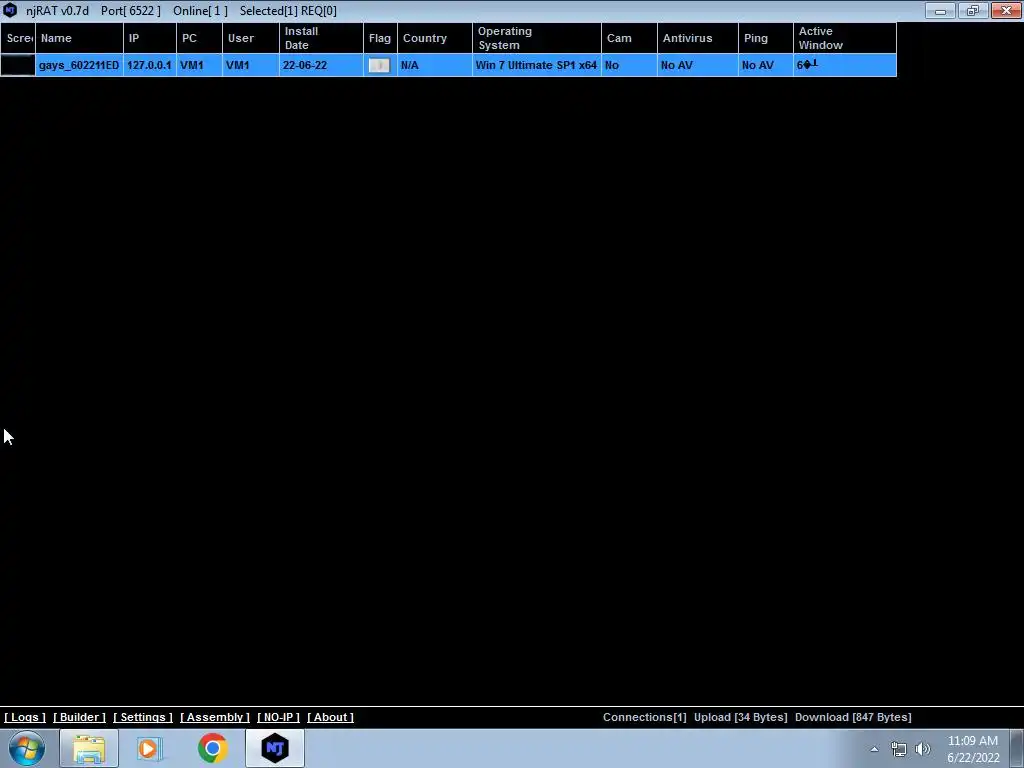1024x768 pixels.
Task: Click the VM1 cell under User column
Action: (x=251, y=65)
